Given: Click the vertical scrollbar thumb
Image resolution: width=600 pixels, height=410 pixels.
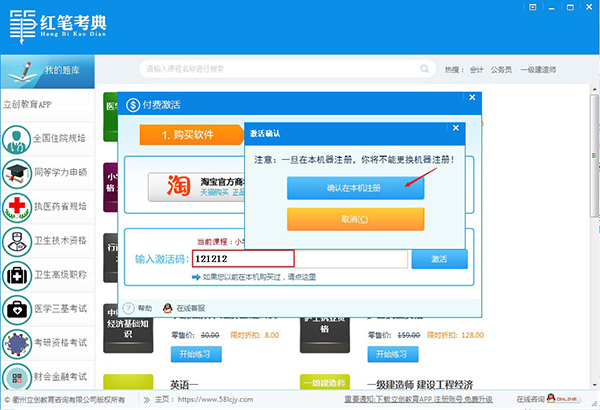Looking at the screenshot, I should (595, 155).
